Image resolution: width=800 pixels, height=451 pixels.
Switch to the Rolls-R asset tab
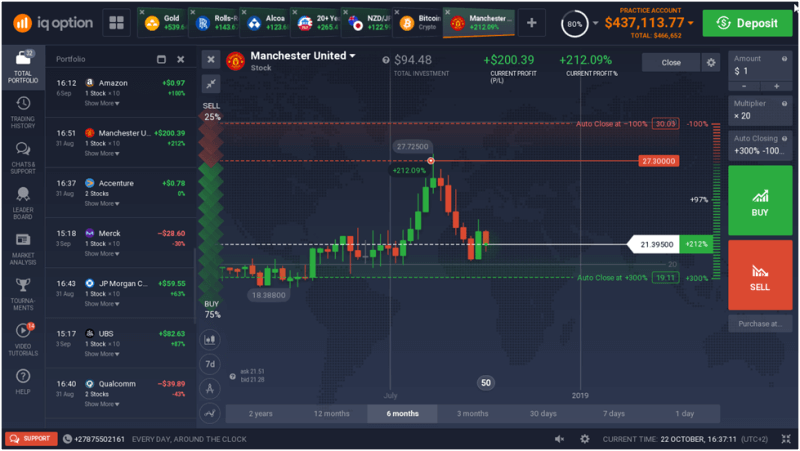tap(213, 23)
